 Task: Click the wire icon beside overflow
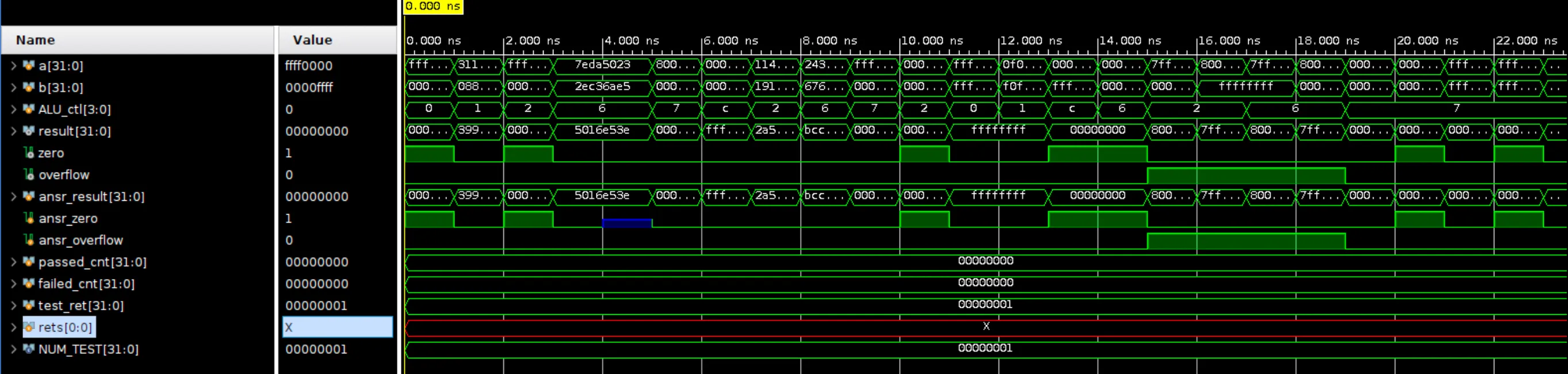click(x=29, y=174)
